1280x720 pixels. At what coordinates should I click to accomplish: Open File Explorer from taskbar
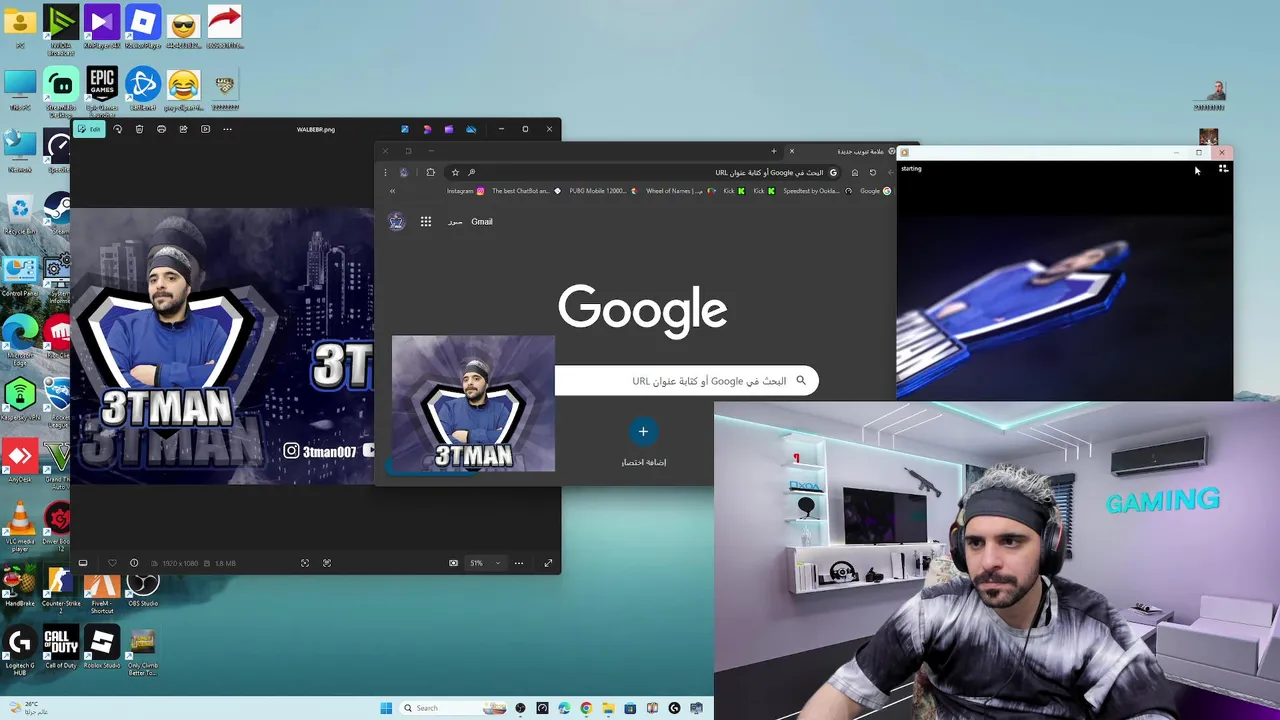(608, 708)
